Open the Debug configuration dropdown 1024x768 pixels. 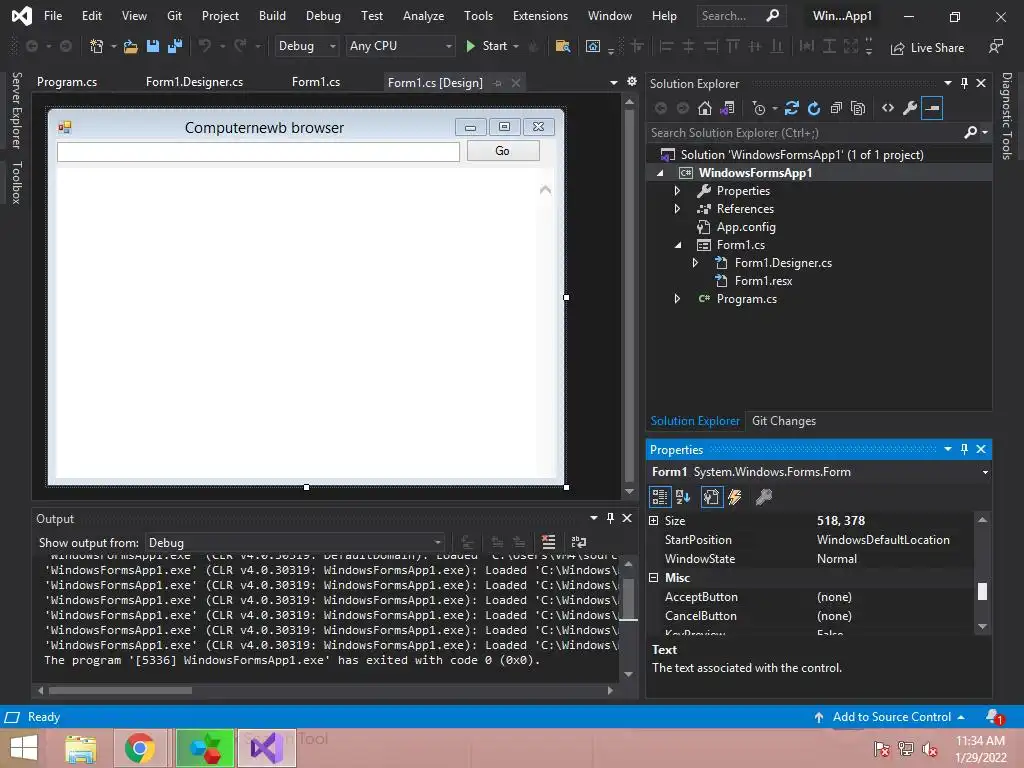[x=306, y=46]
